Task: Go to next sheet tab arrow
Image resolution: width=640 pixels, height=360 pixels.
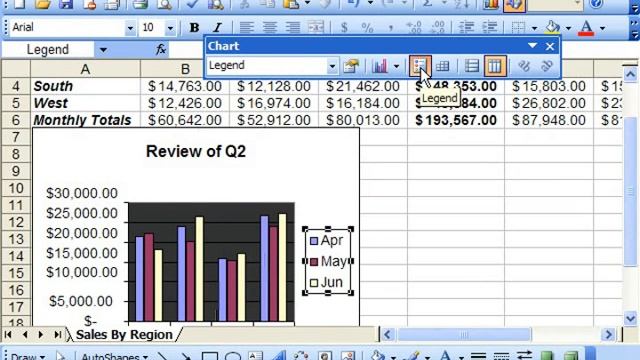Action: (41, 335)
